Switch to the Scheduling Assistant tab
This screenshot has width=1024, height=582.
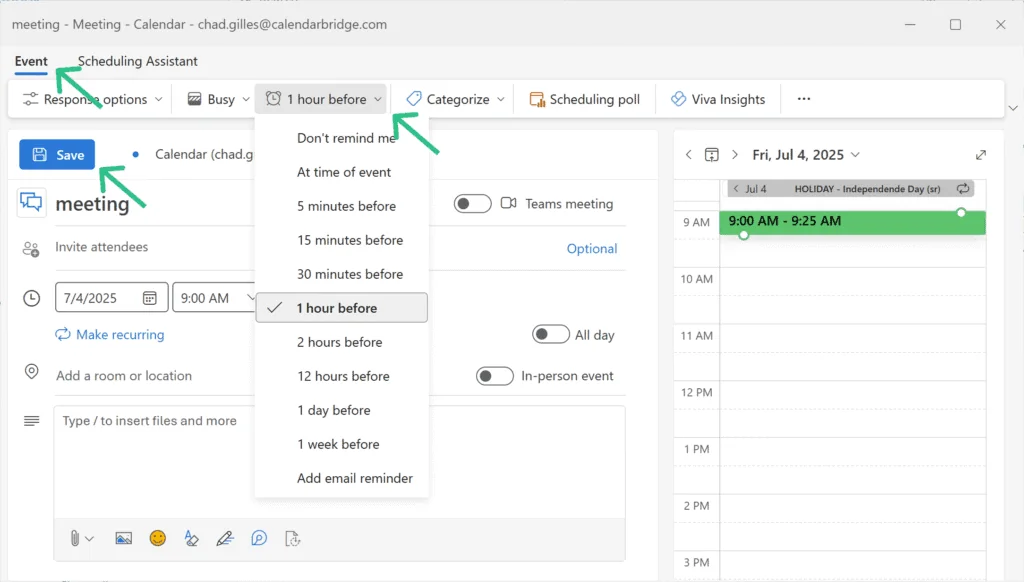click(137, 61)
